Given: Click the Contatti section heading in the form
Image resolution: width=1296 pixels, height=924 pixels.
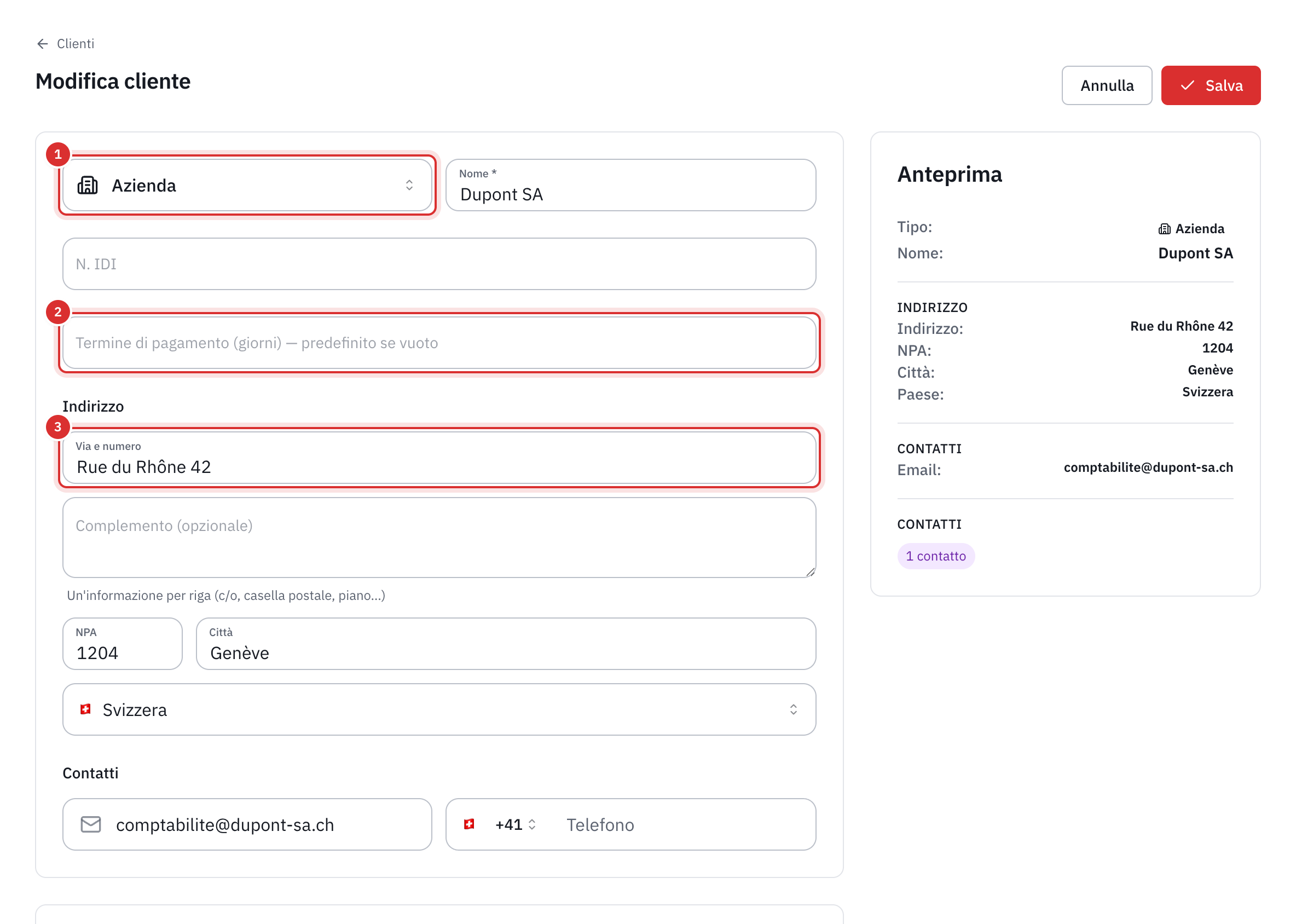Looking at the screenshot, I should tap(90, 773).
